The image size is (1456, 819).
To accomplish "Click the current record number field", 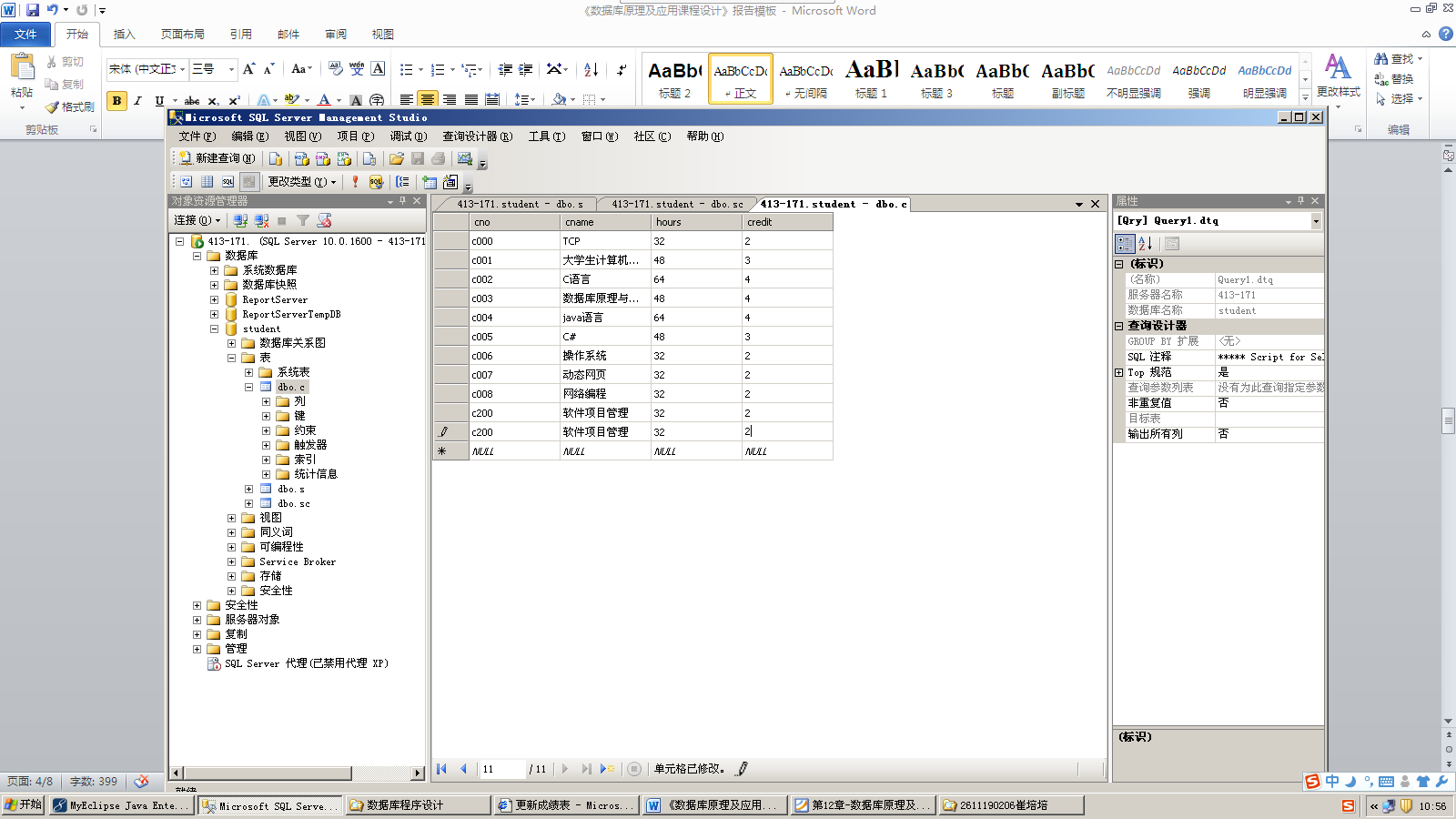I will pyautogui.click(x=501, y=769).
